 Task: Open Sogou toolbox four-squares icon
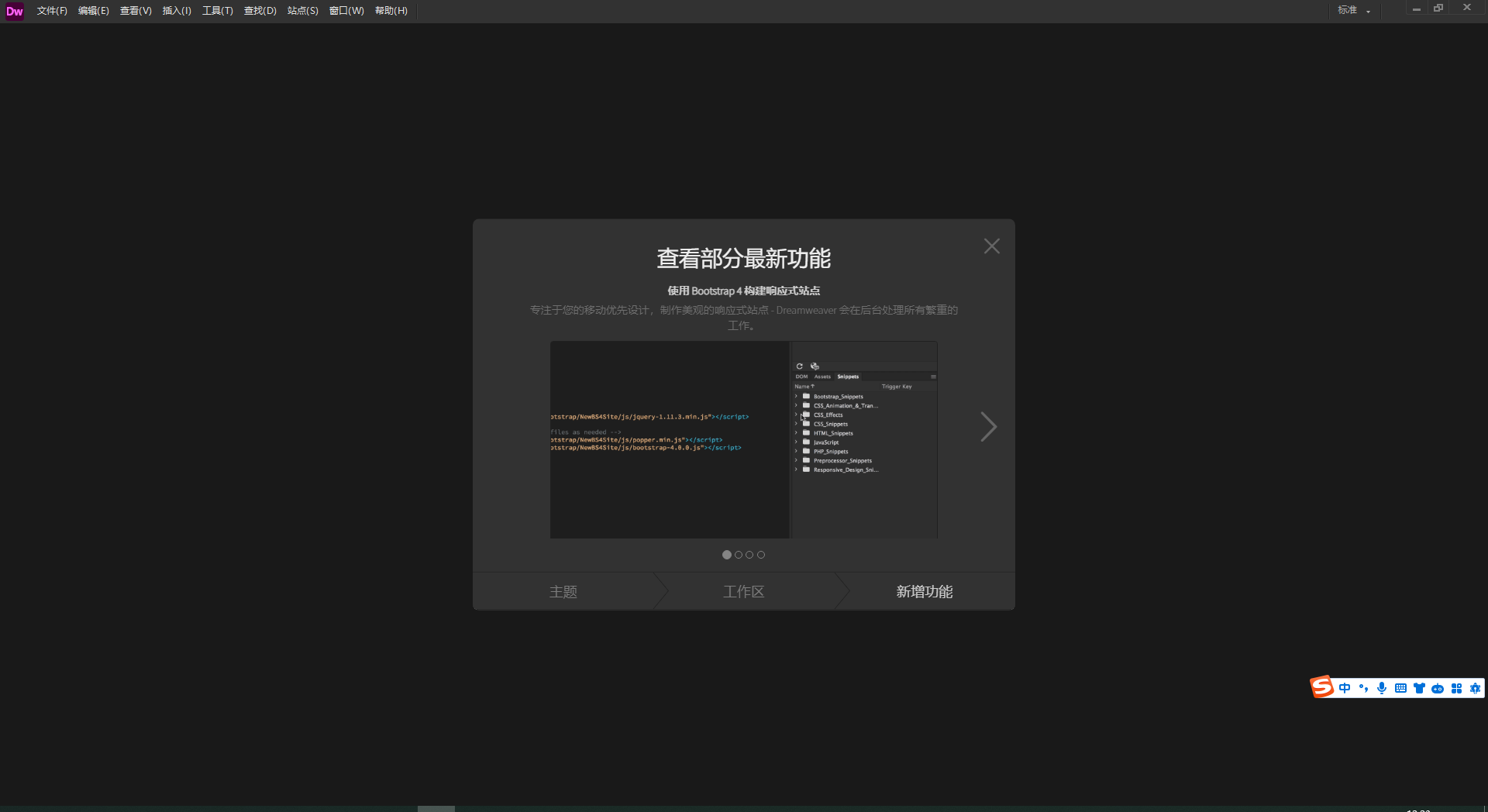pyautogui.click(x=1456, y=688)
